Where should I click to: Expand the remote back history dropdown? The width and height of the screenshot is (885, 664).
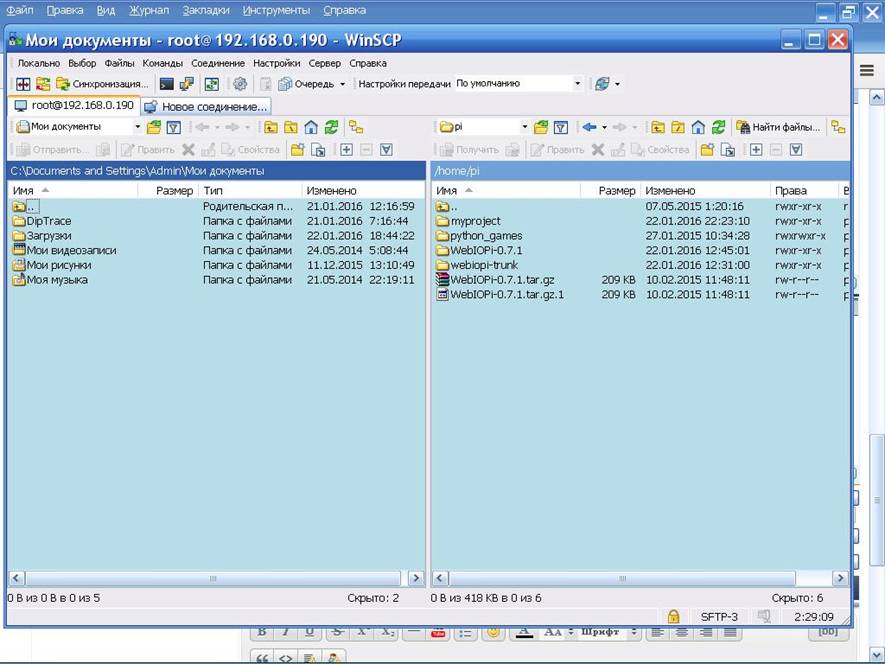point(604,127)
